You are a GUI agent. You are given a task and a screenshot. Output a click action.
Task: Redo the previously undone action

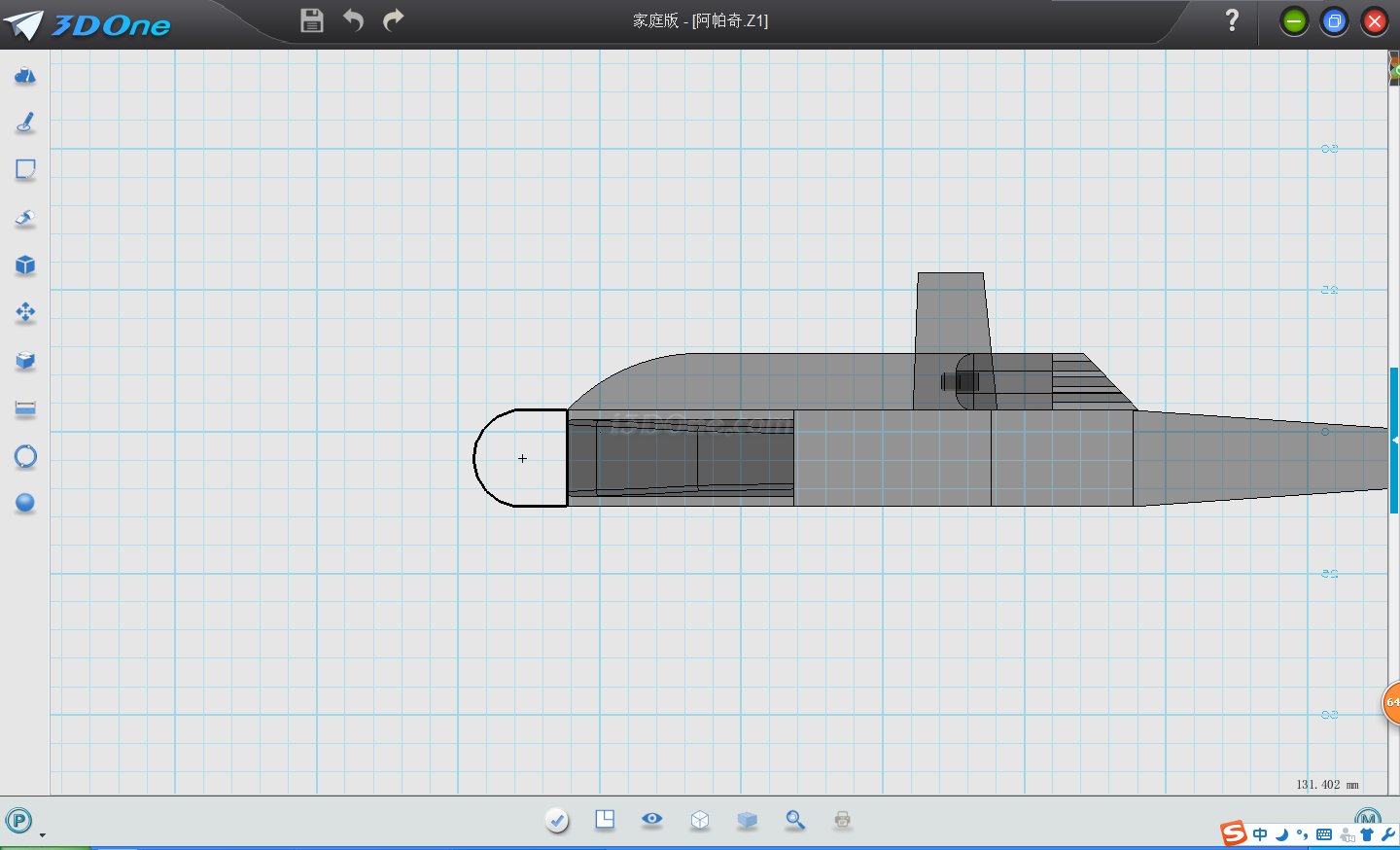393,20
